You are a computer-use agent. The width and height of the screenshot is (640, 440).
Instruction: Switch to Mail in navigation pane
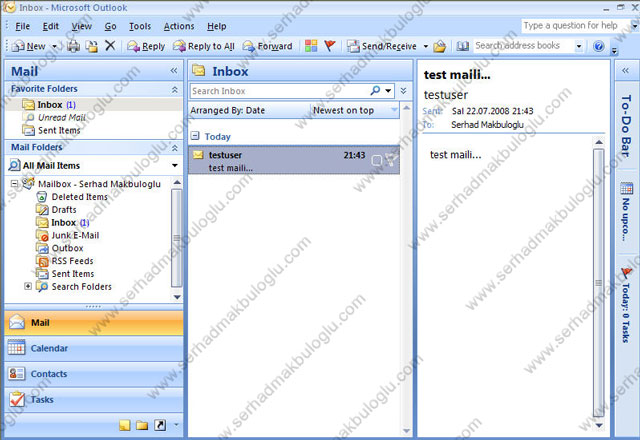[x=93, y=322]
